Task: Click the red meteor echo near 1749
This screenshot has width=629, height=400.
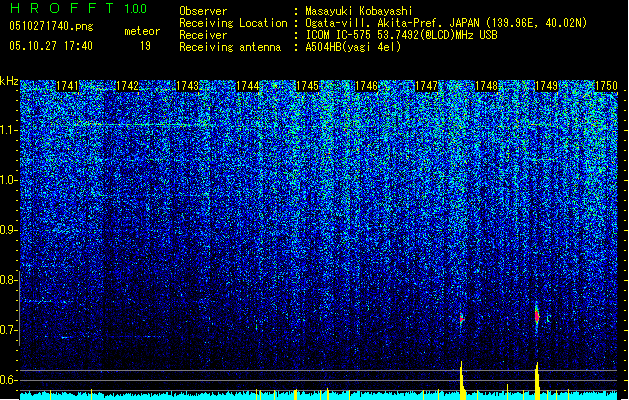Action: pos(537,317)
